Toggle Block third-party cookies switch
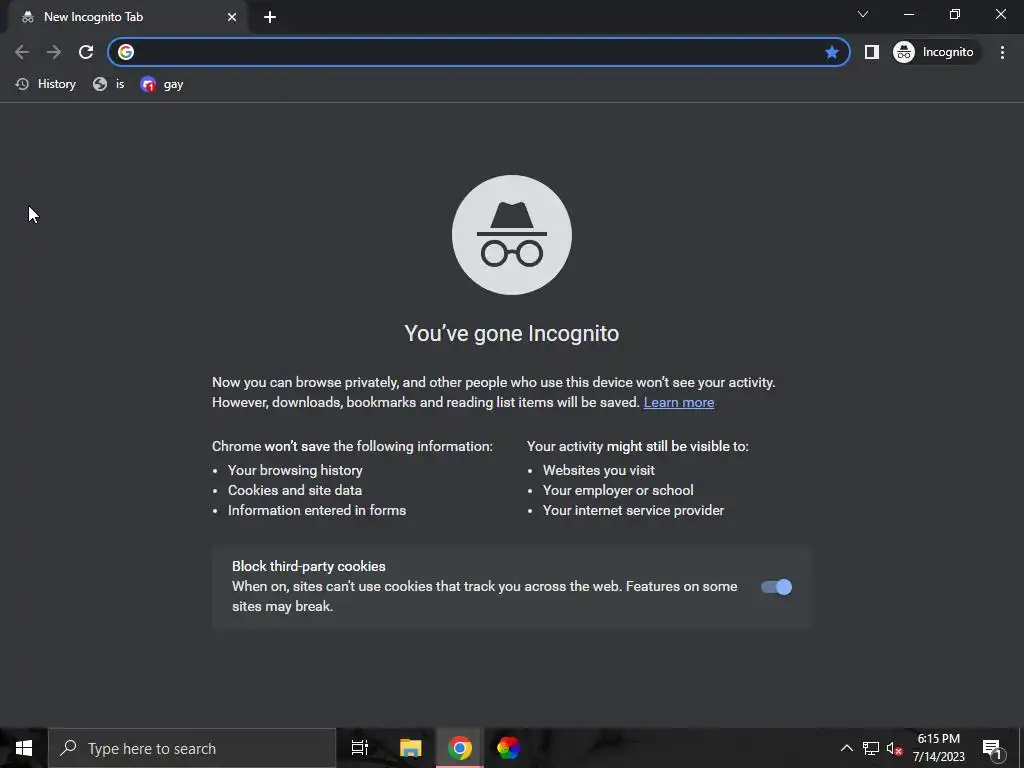Screen dimensions: 1024x768 [776, 587]
